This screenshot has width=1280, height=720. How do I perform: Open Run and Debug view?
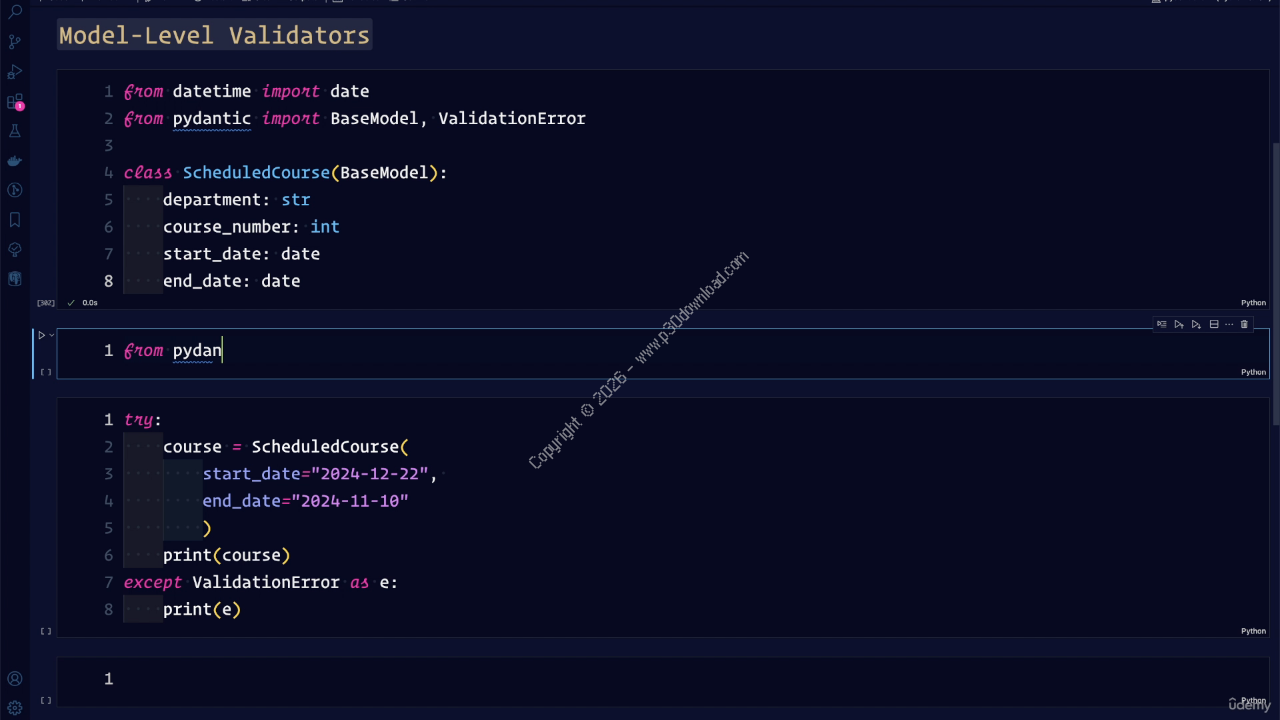15,72
